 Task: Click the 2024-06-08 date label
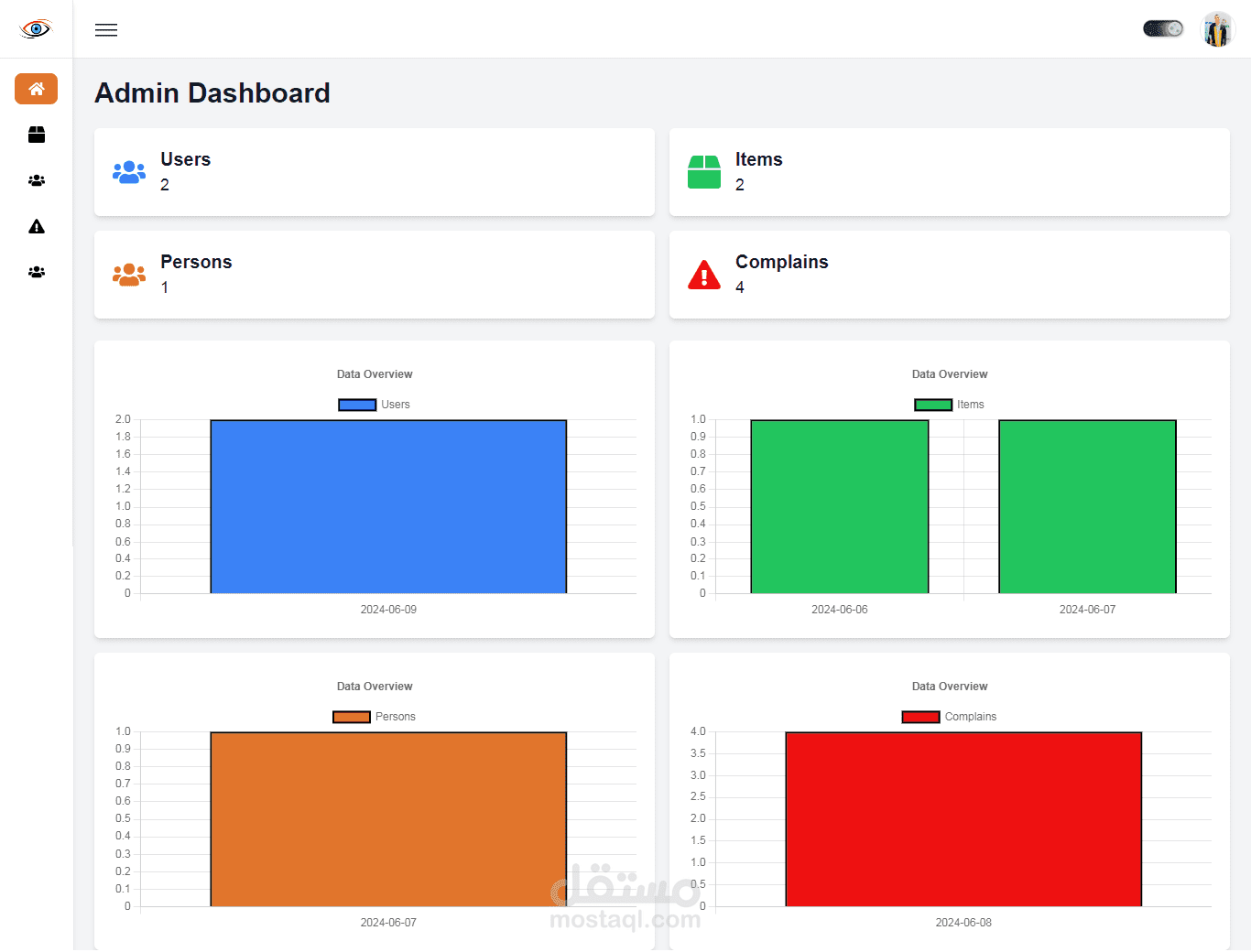963,923
